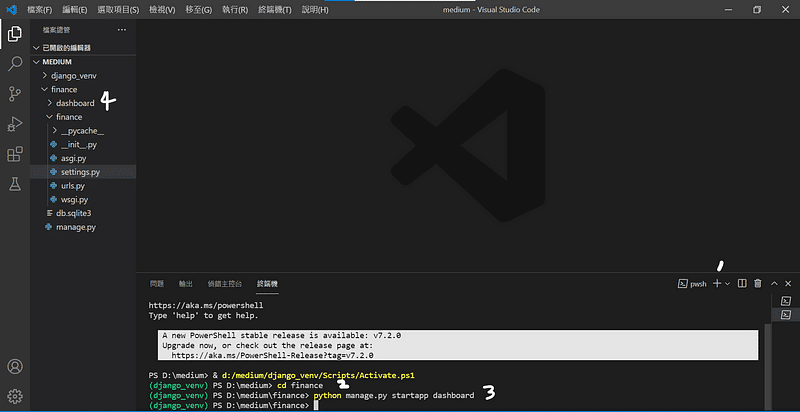The image size is (800, 412).
Task: Open the Manage gear icon
Action: click(15, 396)
